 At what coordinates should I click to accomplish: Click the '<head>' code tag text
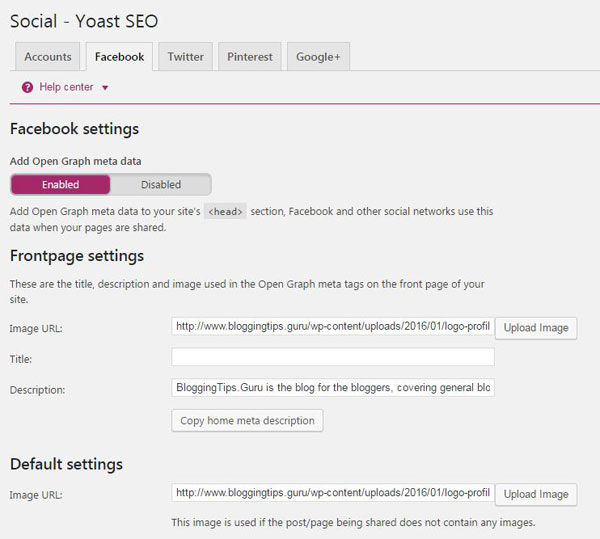click(x=225, y=211)
